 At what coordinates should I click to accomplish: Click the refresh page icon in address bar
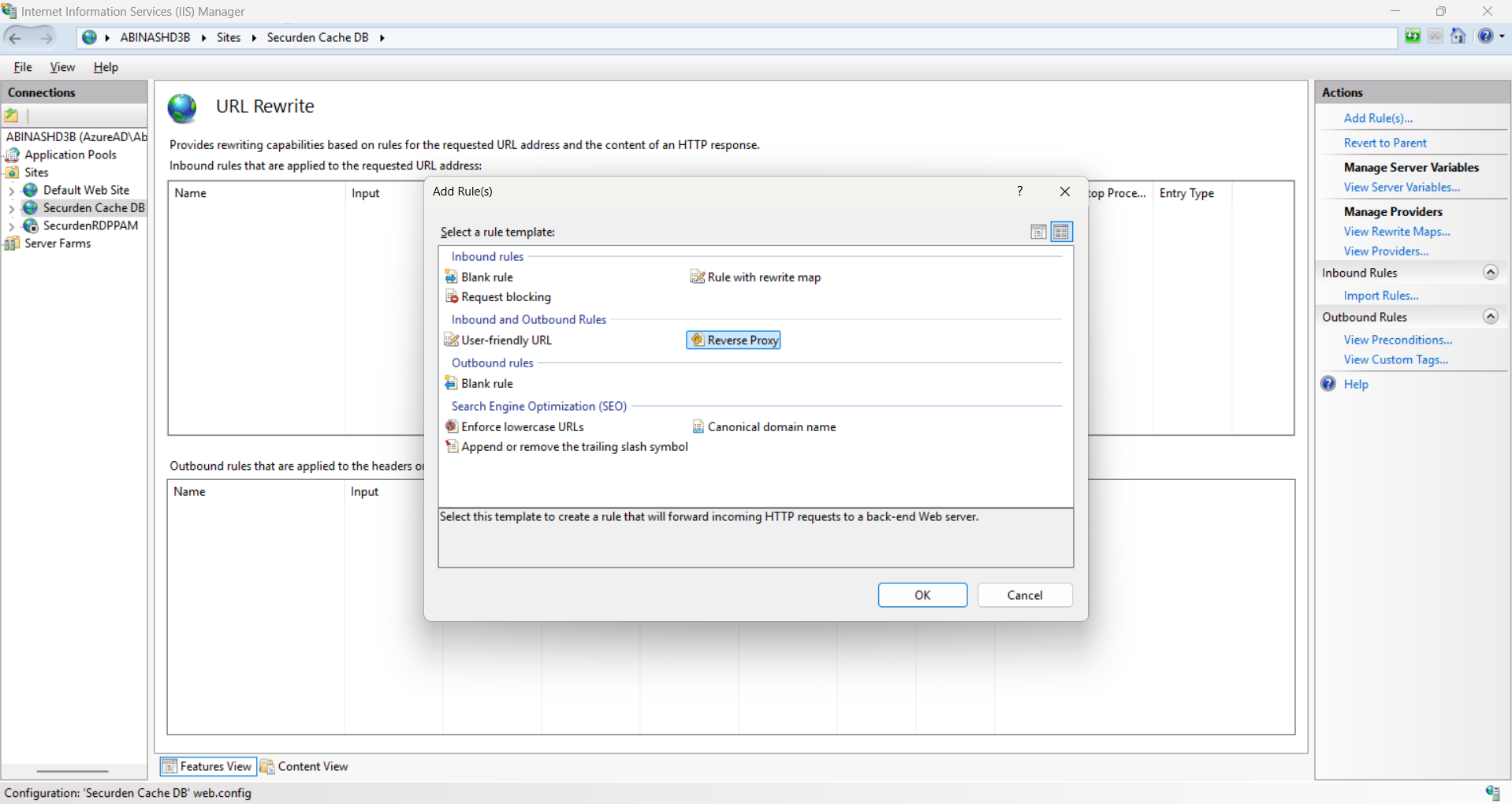point(1413,36)
